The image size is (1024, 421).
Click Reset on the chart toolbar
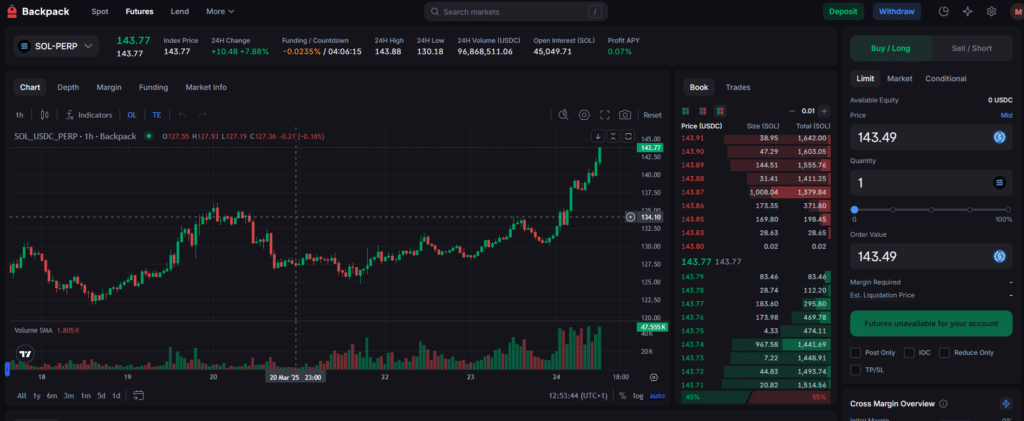click(652, 115)
